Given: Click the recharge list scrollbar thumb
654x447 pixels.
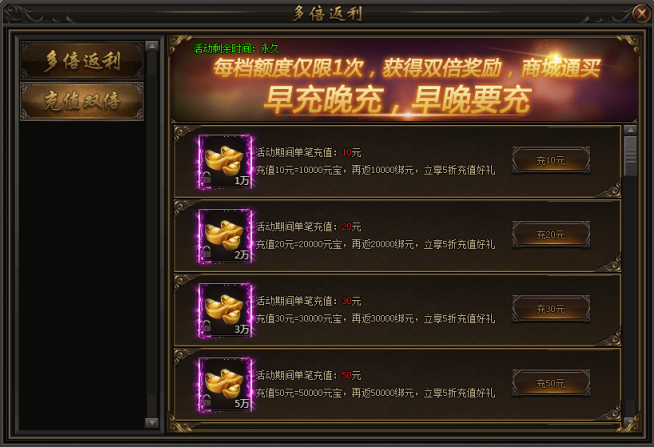Looking at the screenshot, I should click(630, 156).
